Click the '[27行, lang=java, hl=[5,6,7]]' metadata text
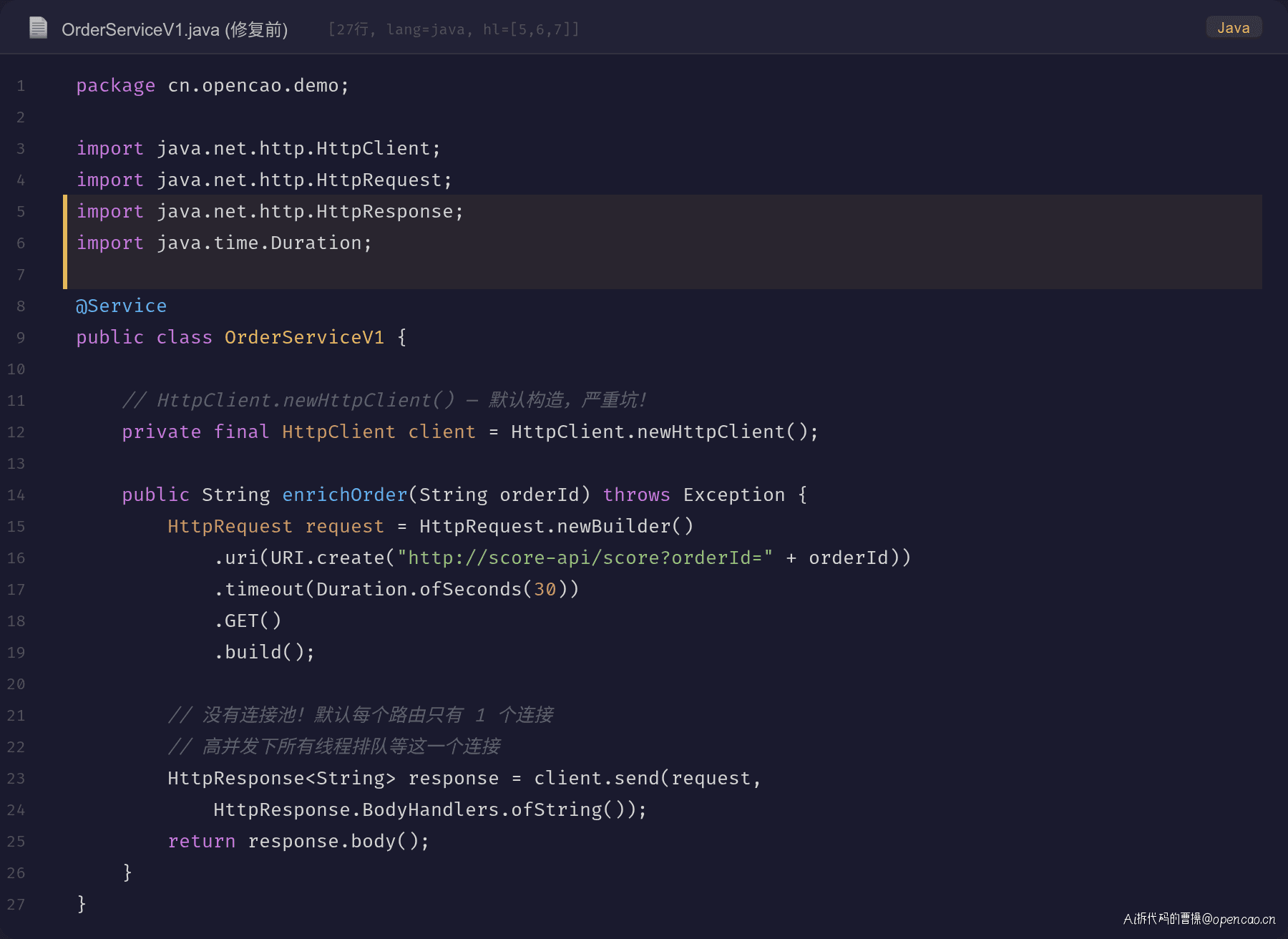This screenshot has height=939, width=1288. click(x=454, y=29)
